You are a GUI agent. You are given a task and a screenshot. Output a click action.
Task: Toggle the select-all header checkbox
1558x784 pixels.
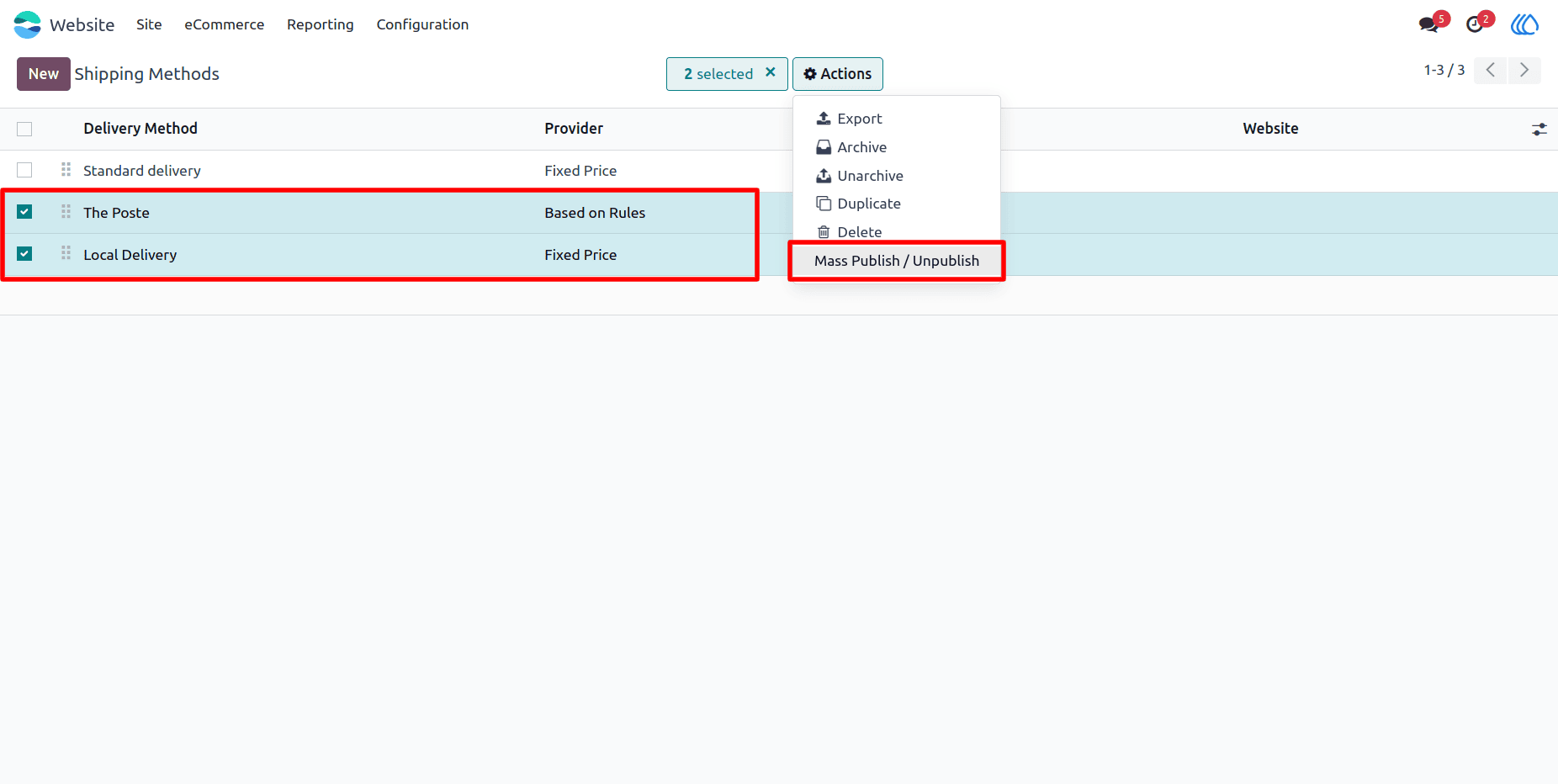point(24,129)
